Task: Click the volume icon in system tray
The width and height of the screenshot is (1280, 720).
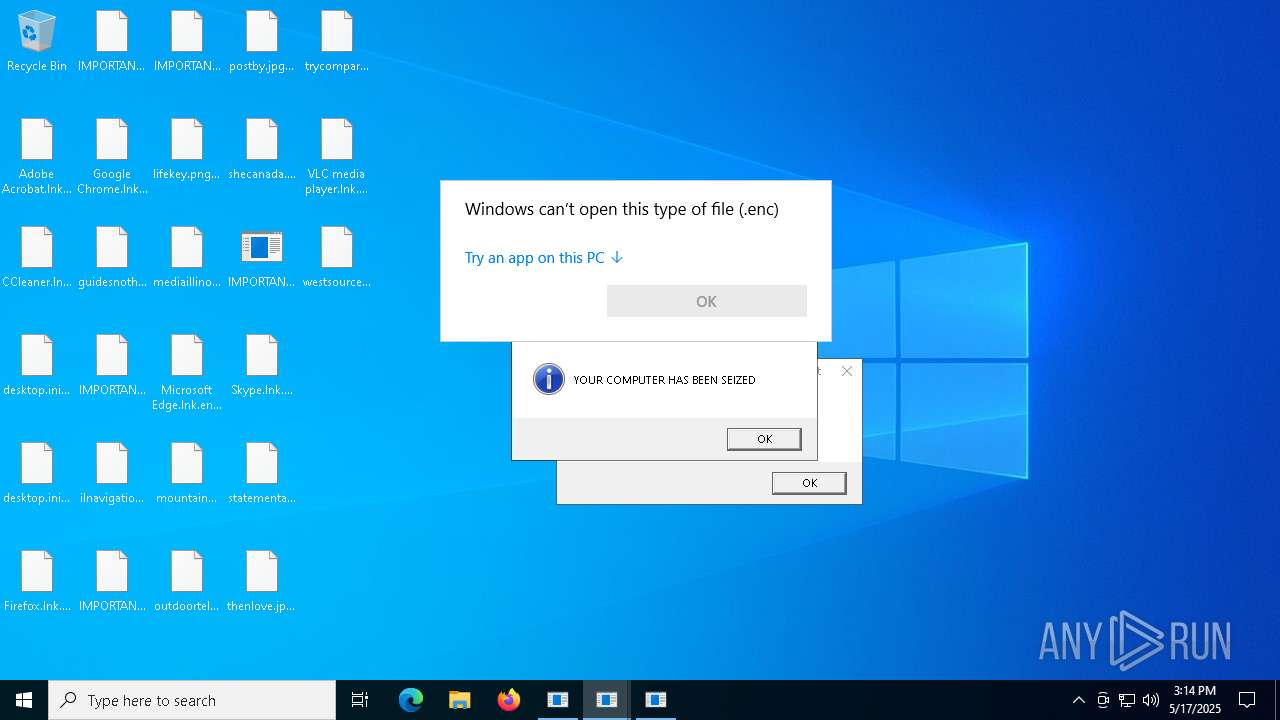Action: (x=1151, y=700)
